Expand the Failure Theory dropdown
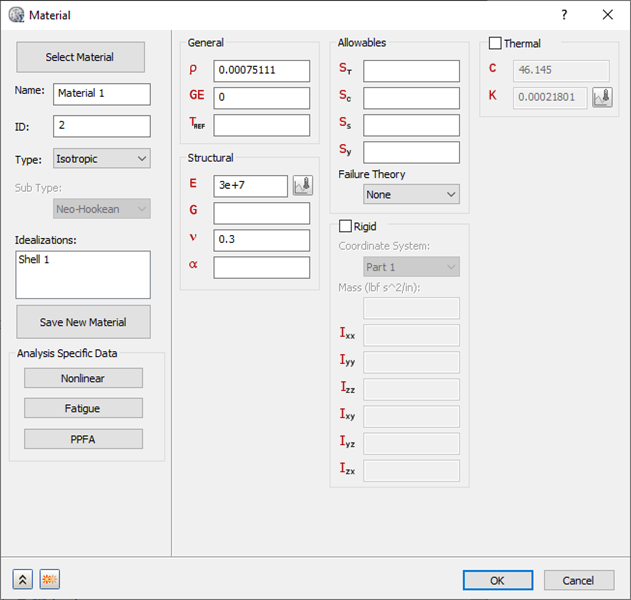The image size is (631, 600). click(x=412, y=194)
